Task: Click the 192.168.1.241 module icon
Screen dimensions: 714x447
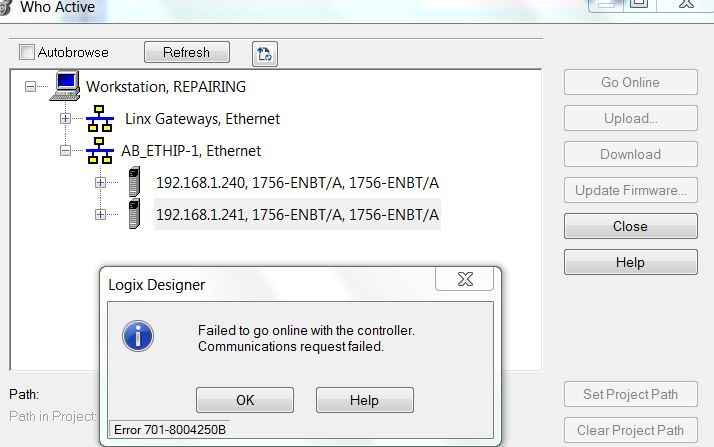Action: tap(134, 213)
